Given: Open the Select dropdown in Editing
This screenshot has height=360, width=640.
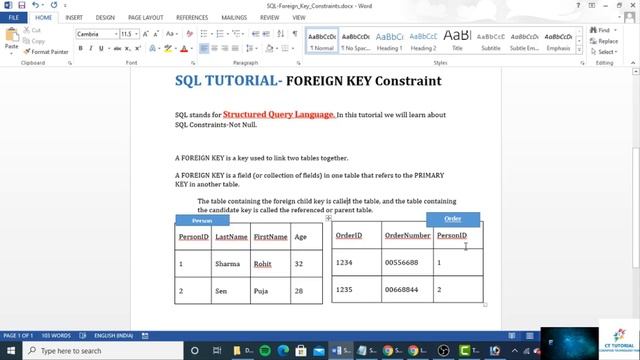Looking at the screenshot, I should (x=604, y=52).
